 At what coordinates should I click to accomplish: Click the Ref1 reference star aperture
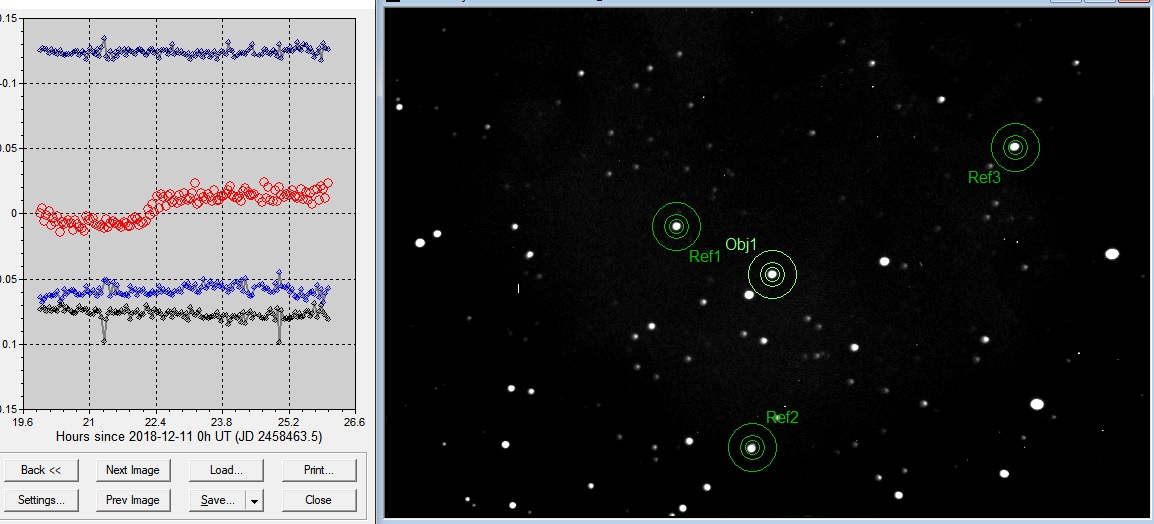[676, 226]
